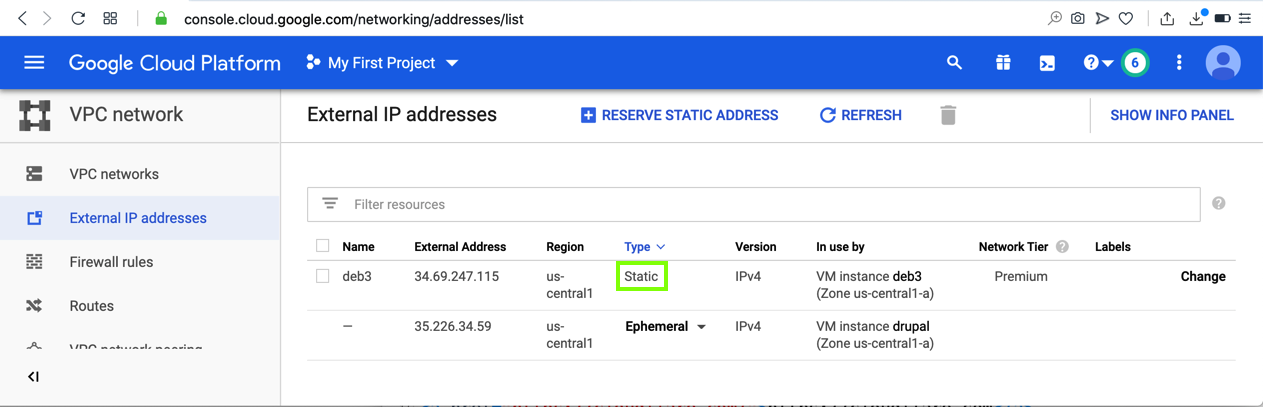Check the deb3 row checkbox
The width and height of the screenshot is (1263, 407).
pos(322,276)
